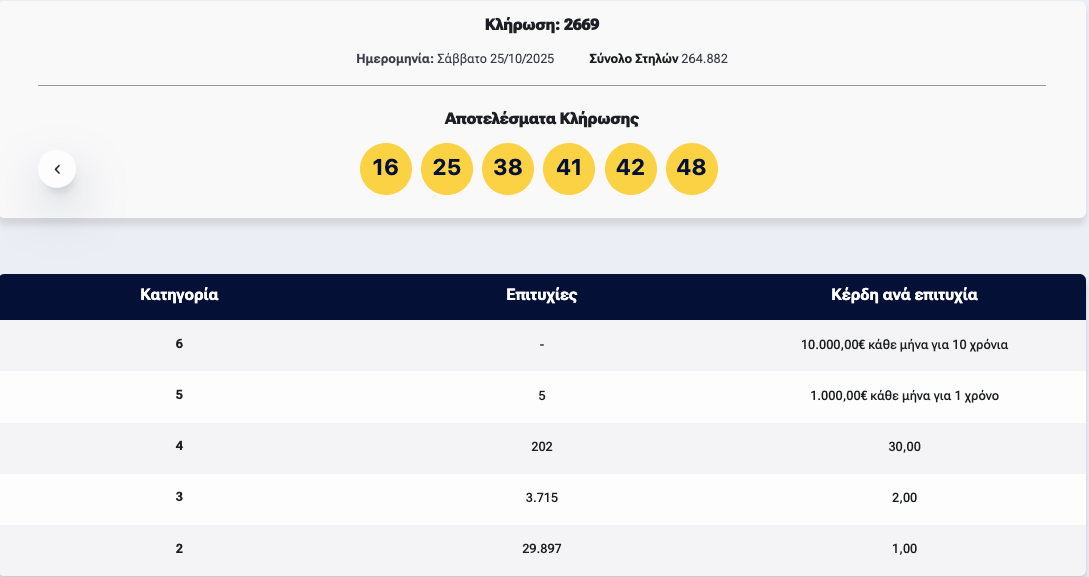Click the left chevron to view previous draw
This screenshot has width=1089, height=577.
tap(56, 168)
